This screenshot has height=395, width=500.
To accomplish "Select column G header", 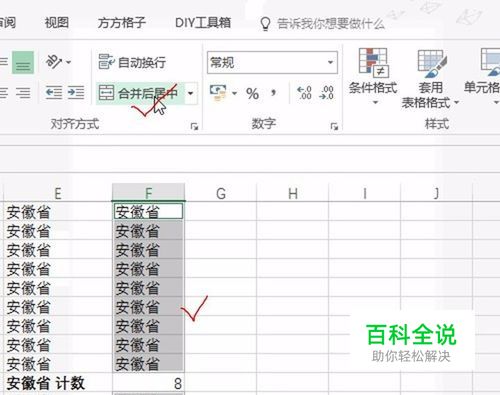I will point(221,193).
